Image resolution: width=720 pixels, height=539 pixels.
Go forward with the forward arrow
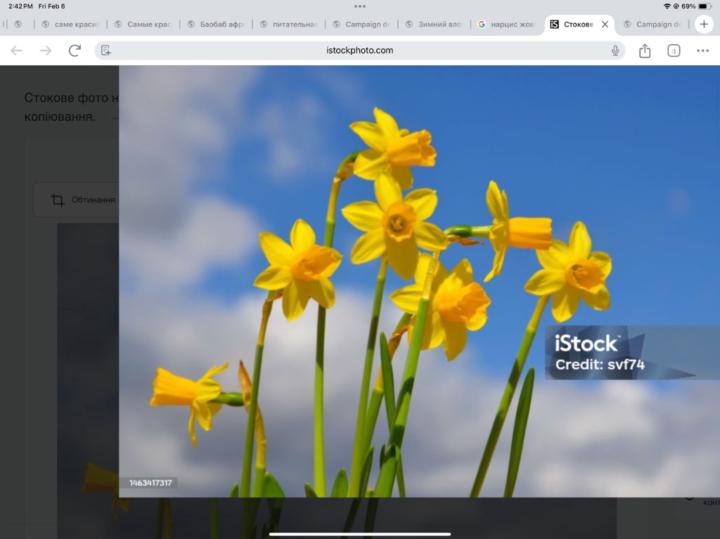tap(45, 51)
